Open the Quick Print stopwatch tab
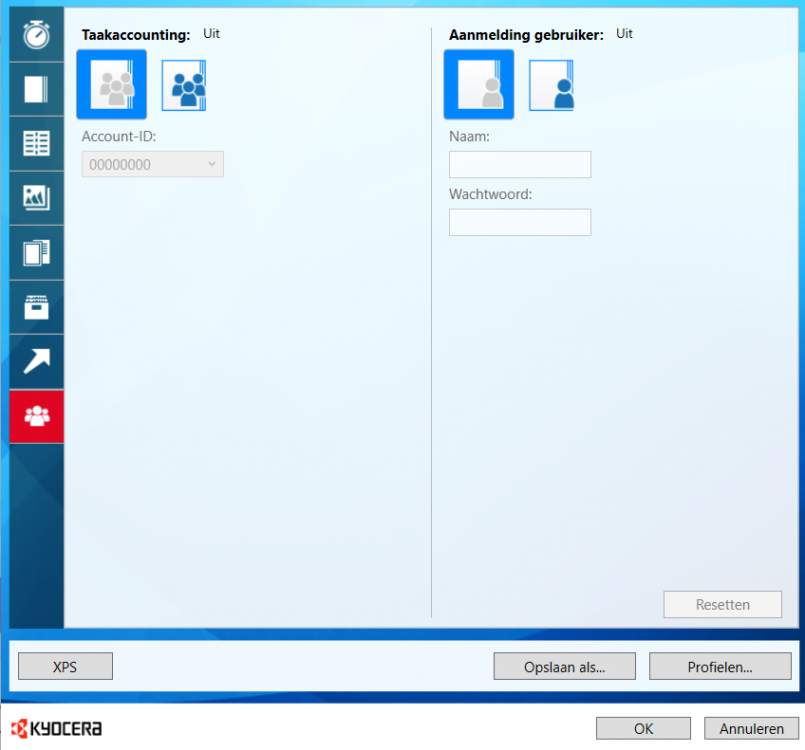This screenshot has width=805, height=750. tap(36, 35)
